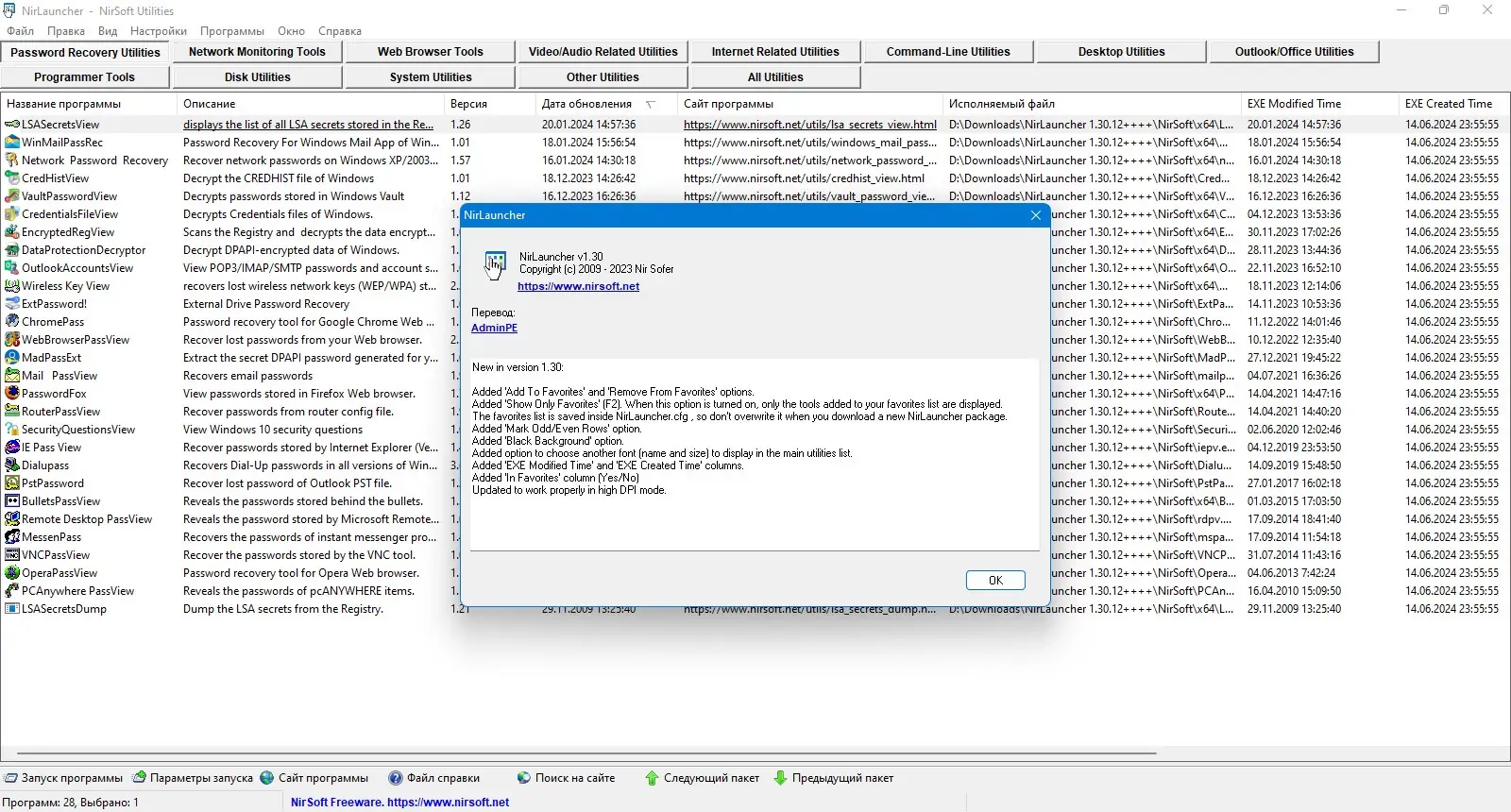This screenshot has width=1511, height=812.
Task: Open the AdminPE translator link
Action: coord(495,328)
